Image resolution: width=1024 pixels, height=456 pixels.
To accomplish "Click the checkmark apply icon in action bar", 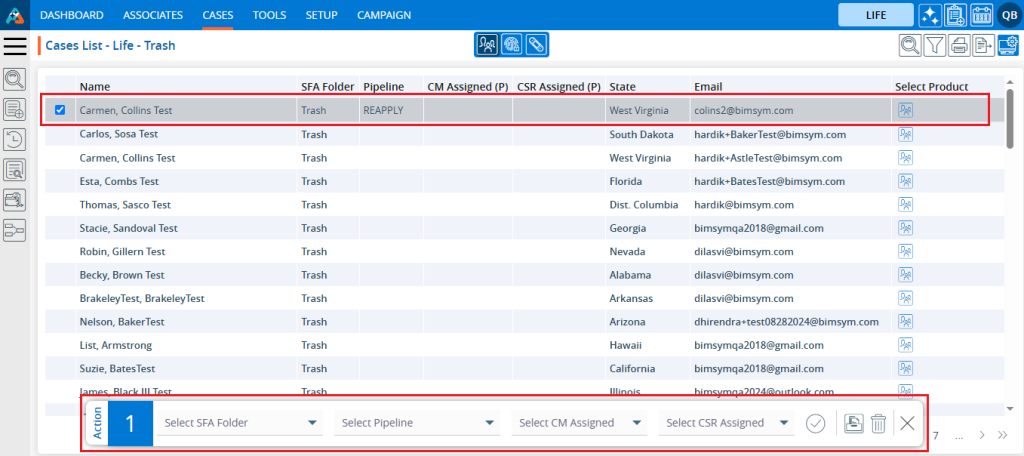I will 815,423.
